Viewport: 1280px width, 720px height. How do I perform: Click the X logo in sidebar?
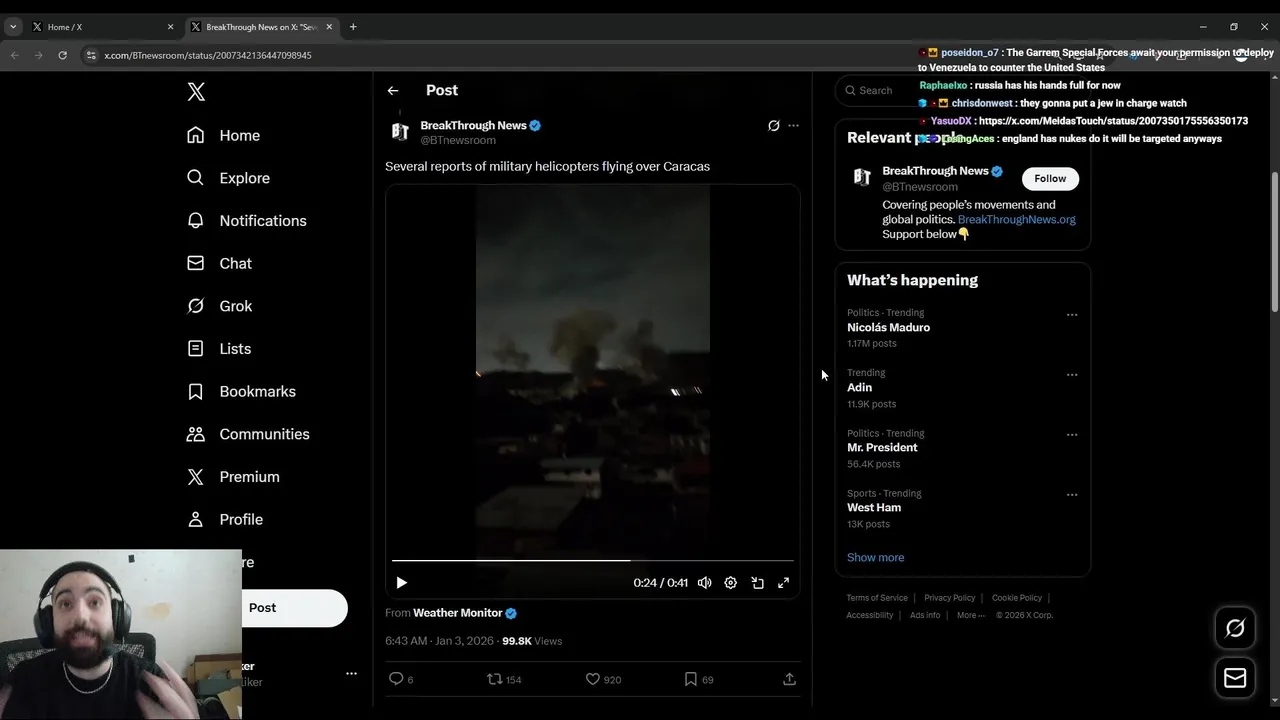[196, 92]
